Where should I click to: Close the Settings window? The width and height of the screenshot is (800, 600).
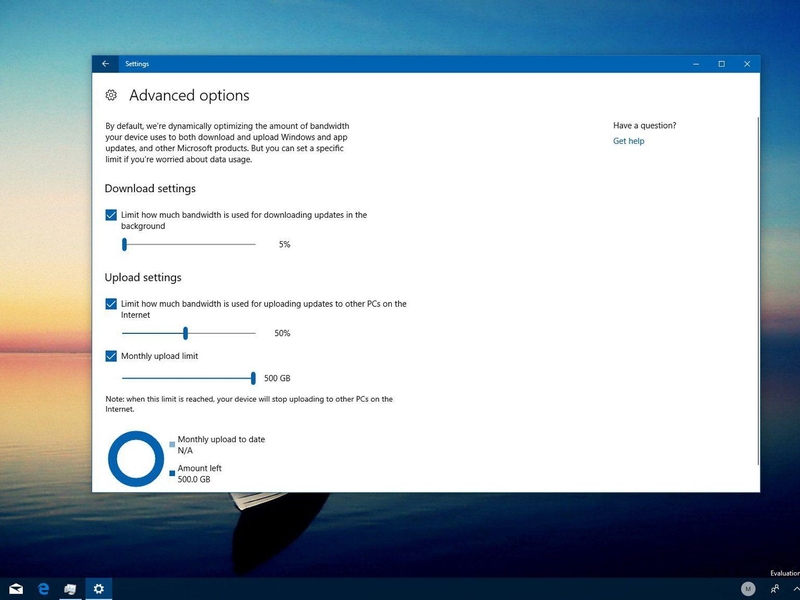(747, 64)
